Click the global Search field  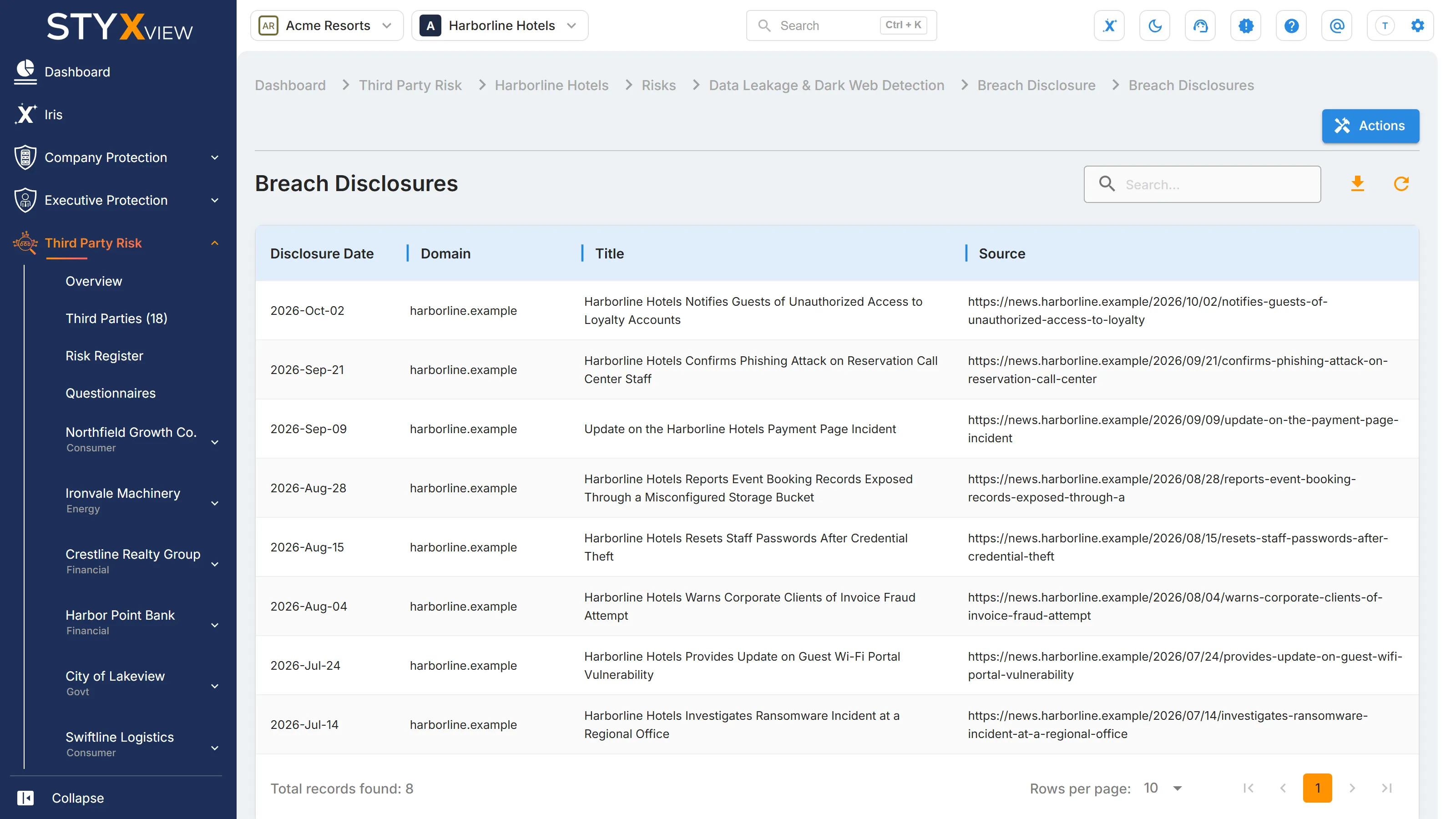pyautogui.click(x=841, y=25)
